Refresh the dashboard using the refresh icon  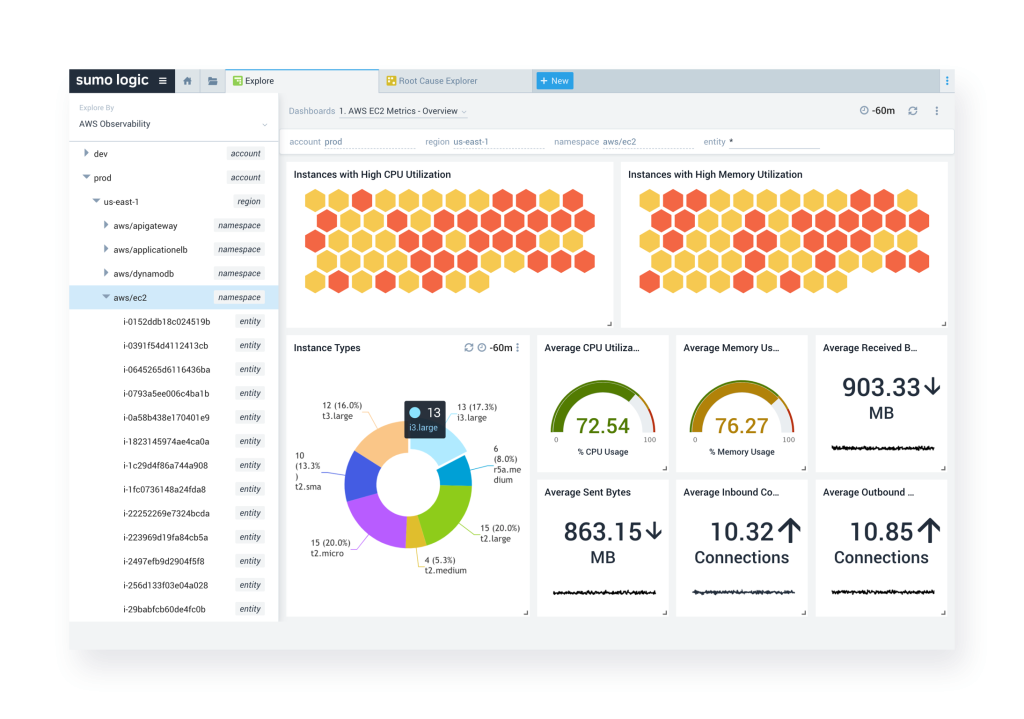click(912, 111)
